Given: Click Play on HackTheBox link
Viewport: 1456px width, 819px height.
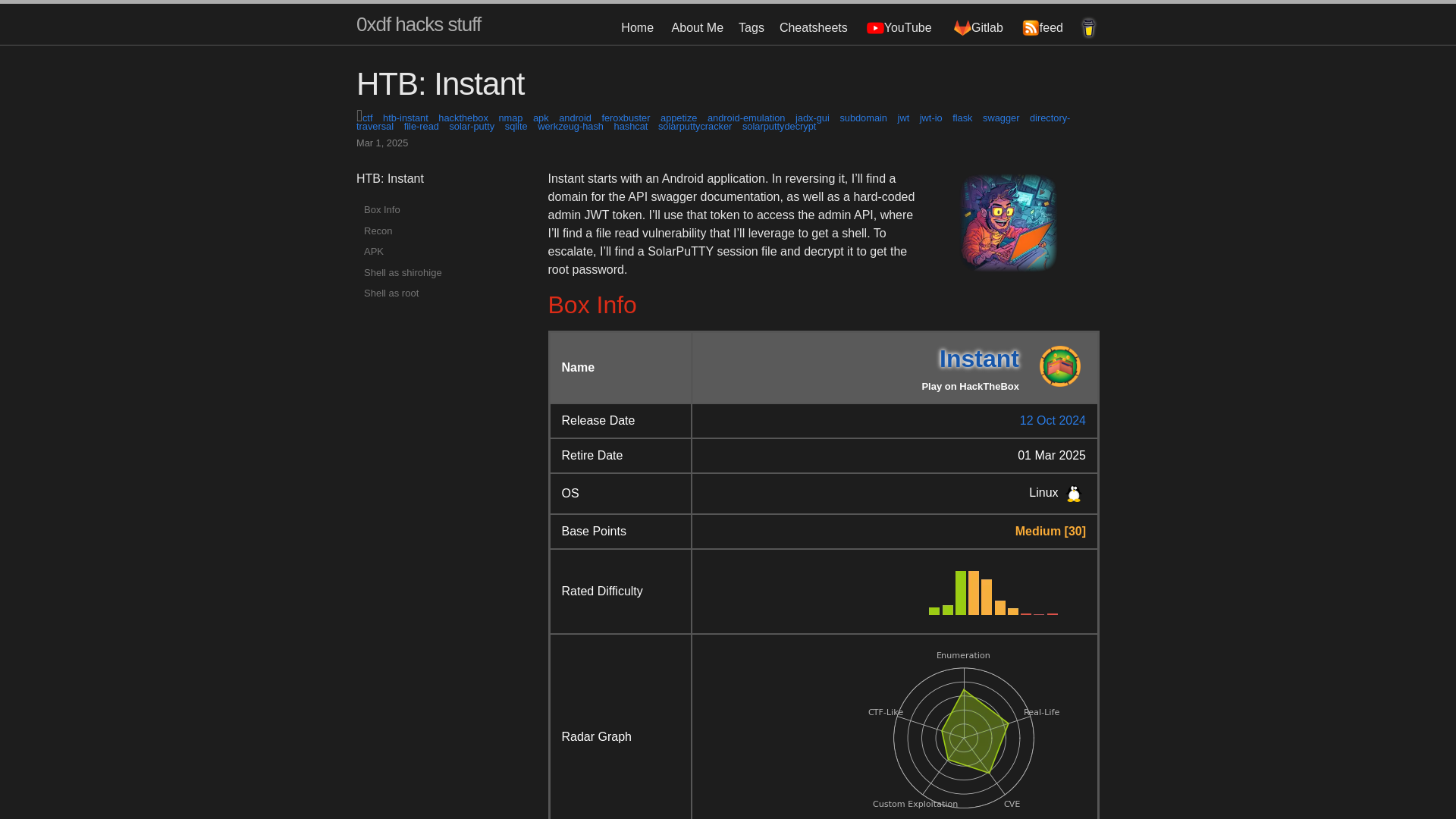Looking at the screenshot, I should click(x=970, y=387).
